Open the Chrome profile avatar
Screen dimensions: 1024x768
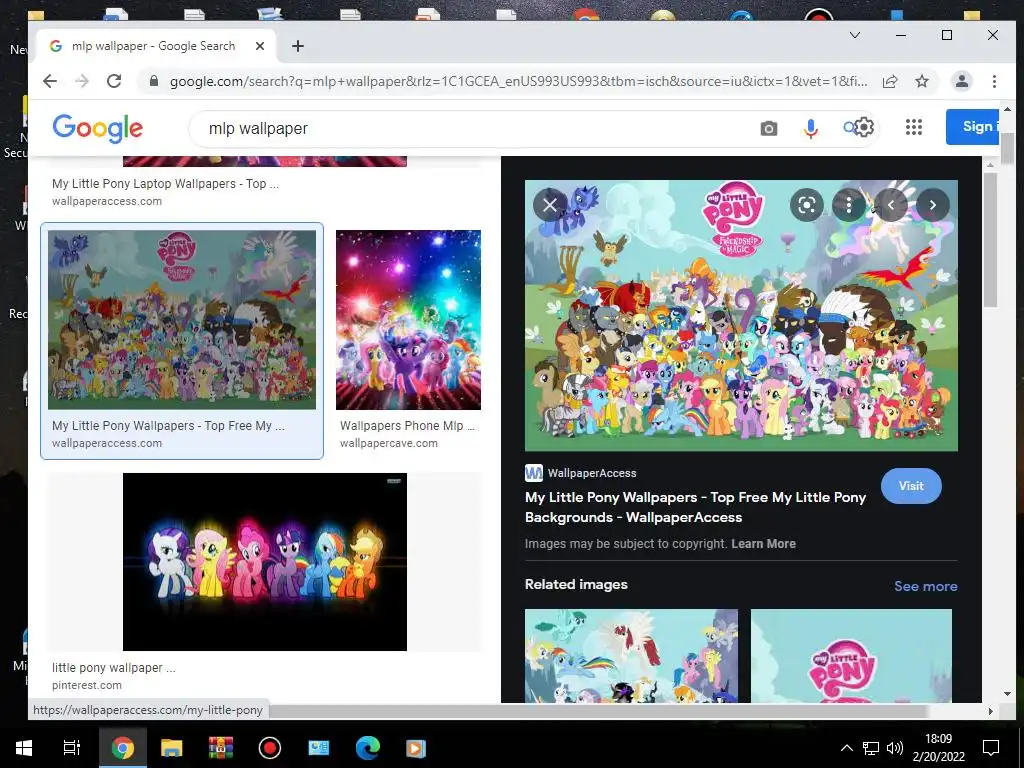click(x=961, y=81)
